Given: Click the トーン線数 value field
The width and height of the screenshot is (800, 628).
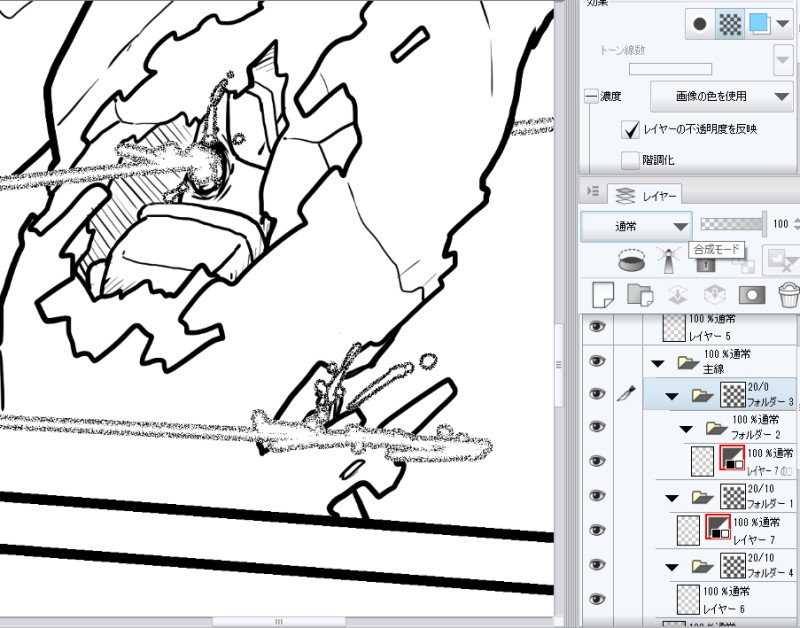Looking at the screenshot, I should [x=670, y=69].
